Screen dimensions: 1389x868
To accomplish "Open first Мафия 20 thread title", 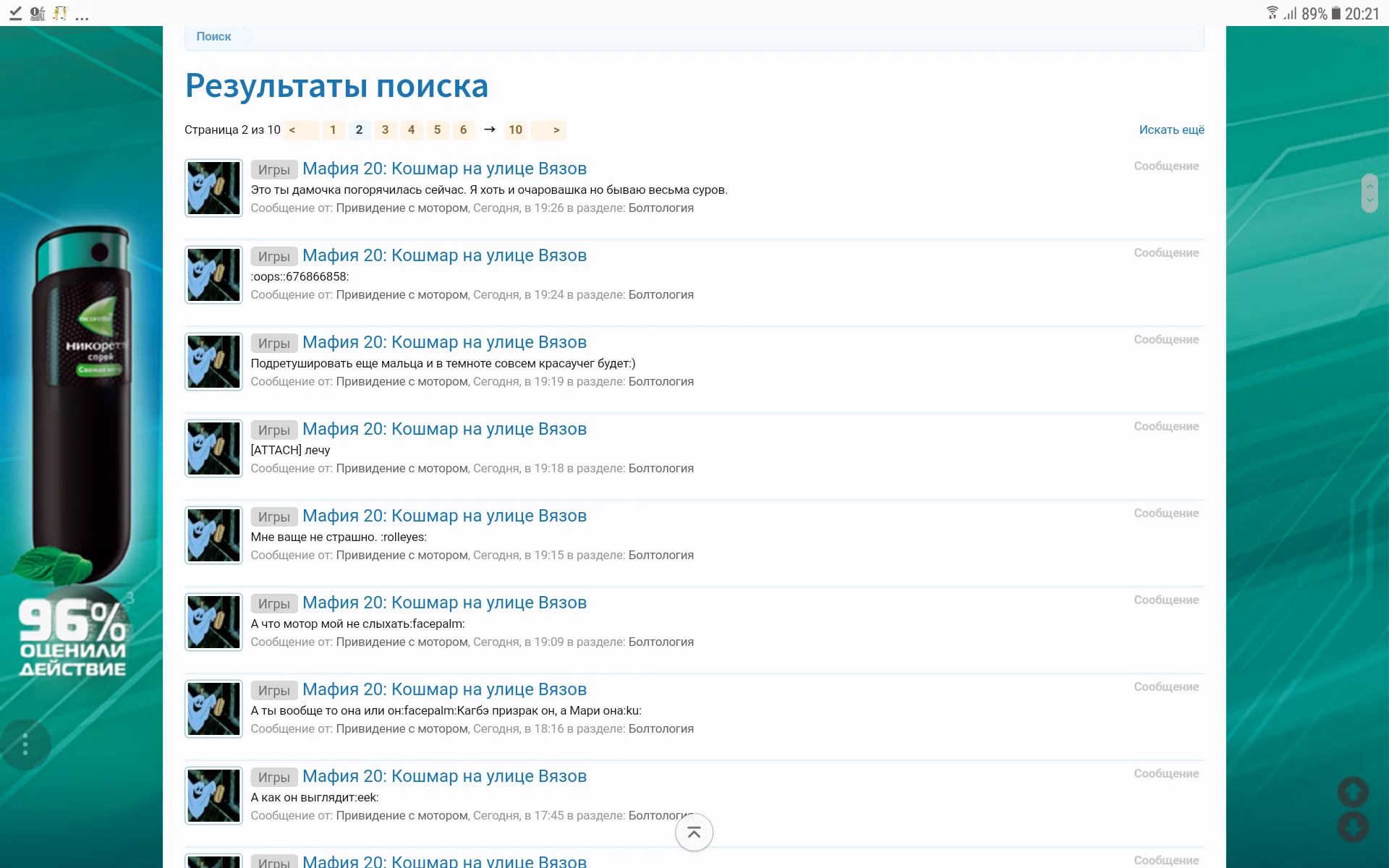I will 444,169.
